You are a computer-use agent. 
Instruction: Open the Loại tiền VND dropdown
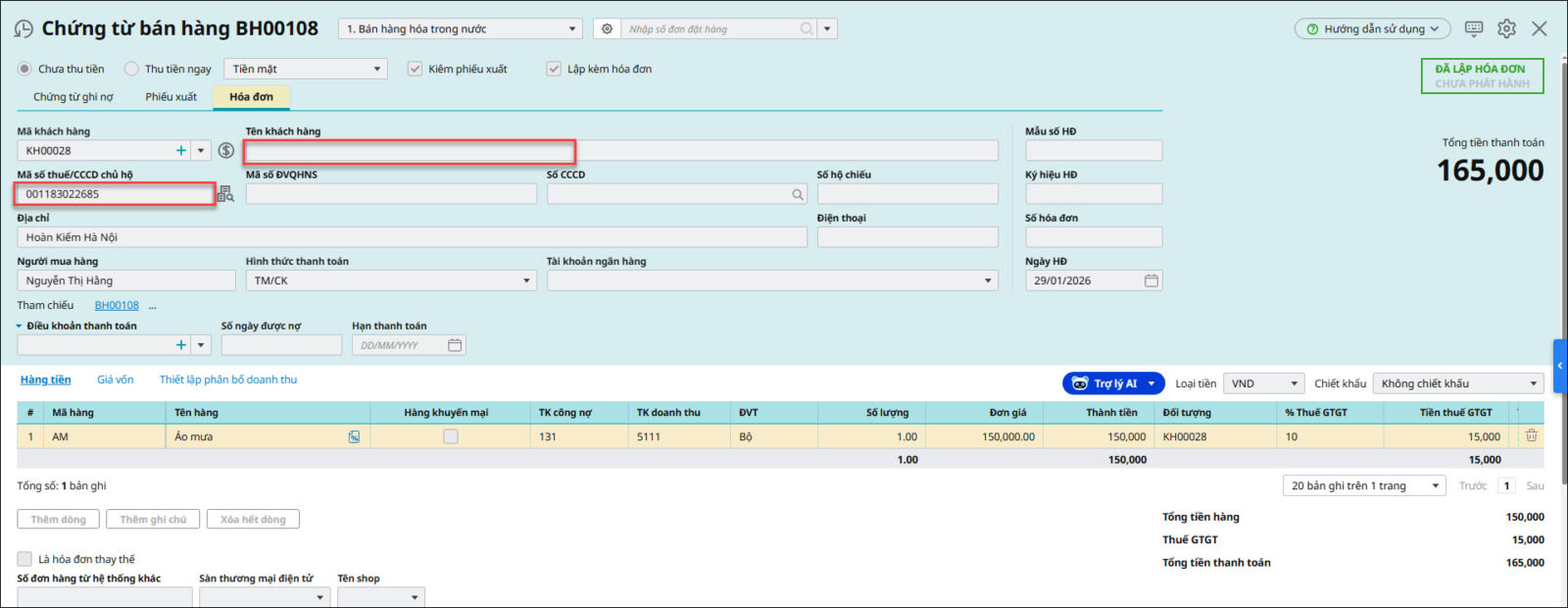coord(1265,383)
